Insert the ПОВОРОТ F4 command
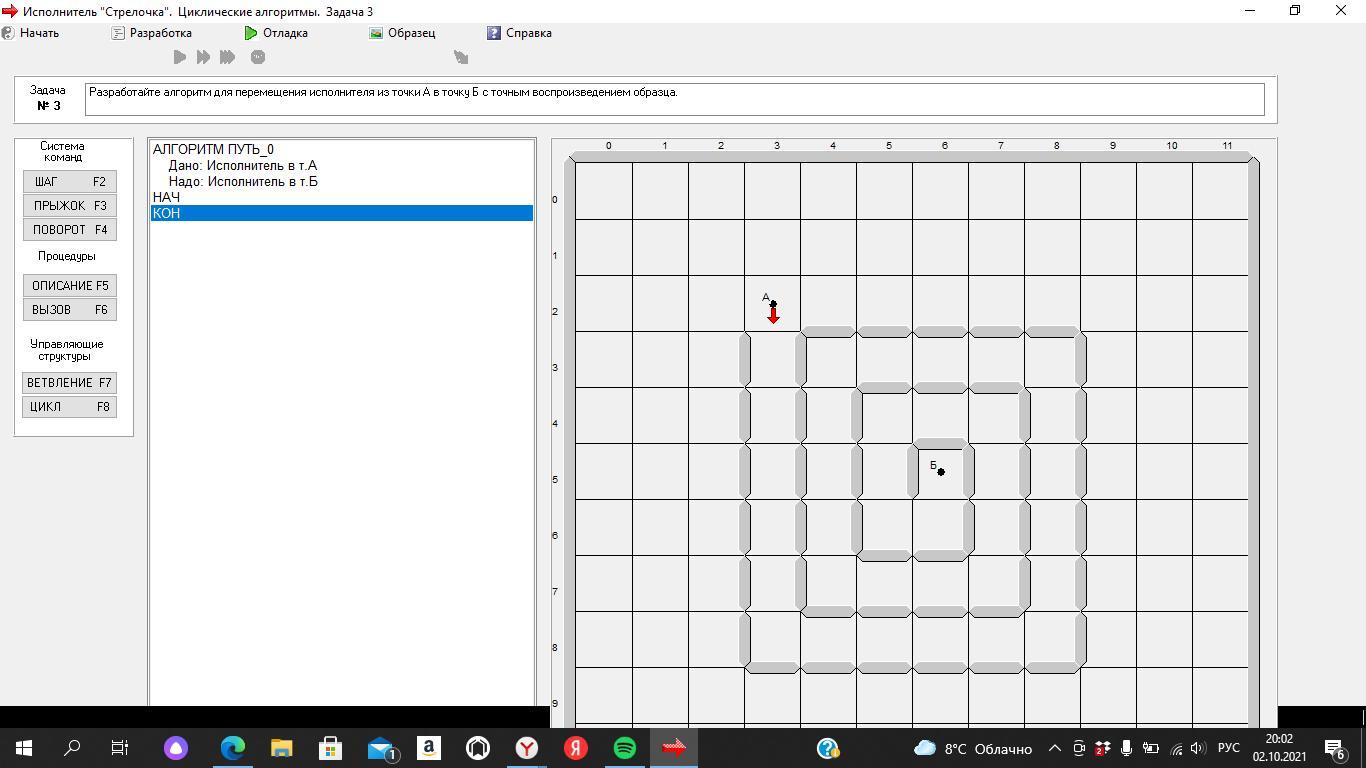Image resolution: width=1366 pixels, height=768 pixels. pos(70,230)
